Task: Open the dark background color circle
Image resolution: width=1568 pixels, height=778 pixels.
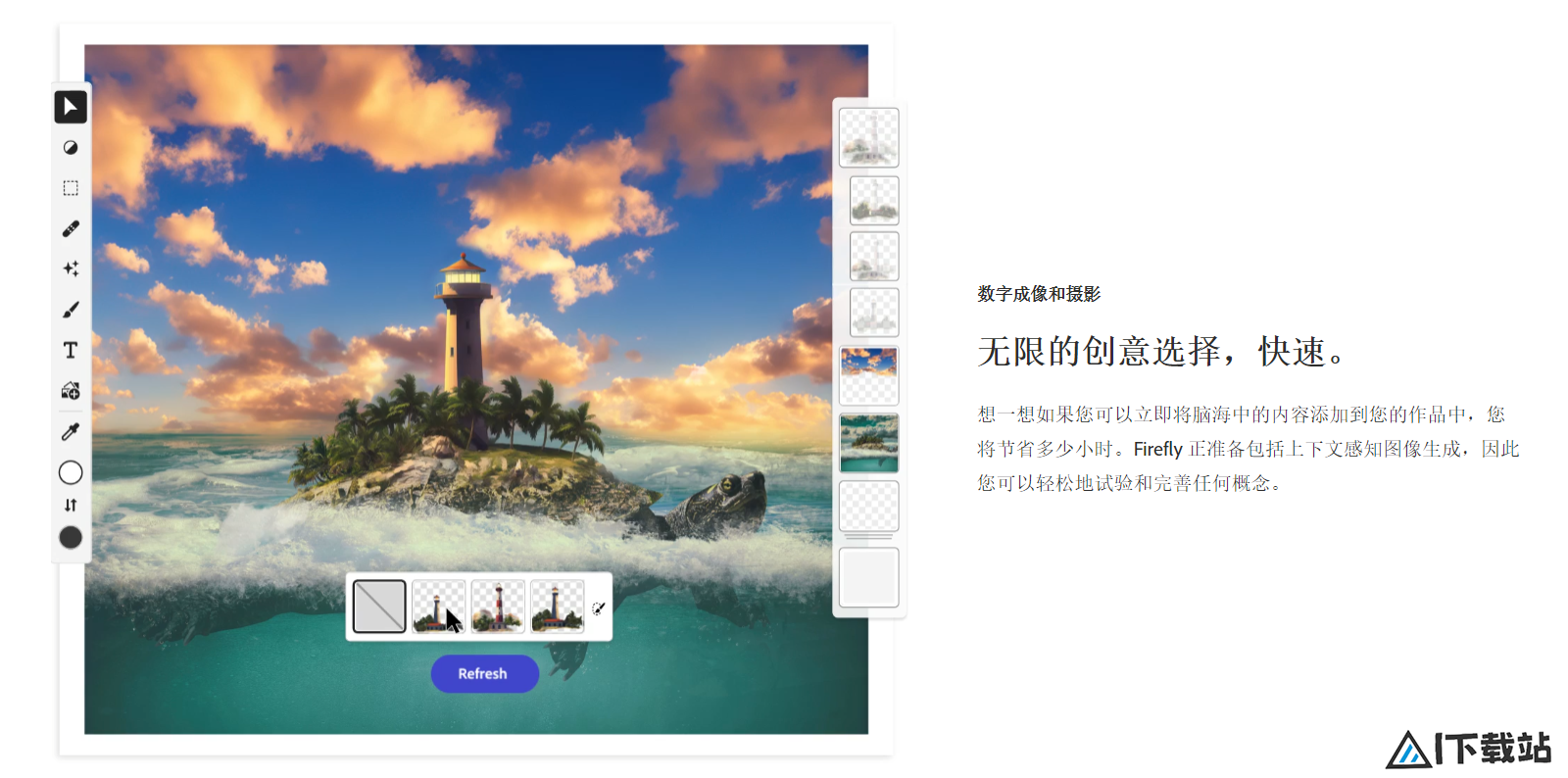Action: [x=71, y=537]
